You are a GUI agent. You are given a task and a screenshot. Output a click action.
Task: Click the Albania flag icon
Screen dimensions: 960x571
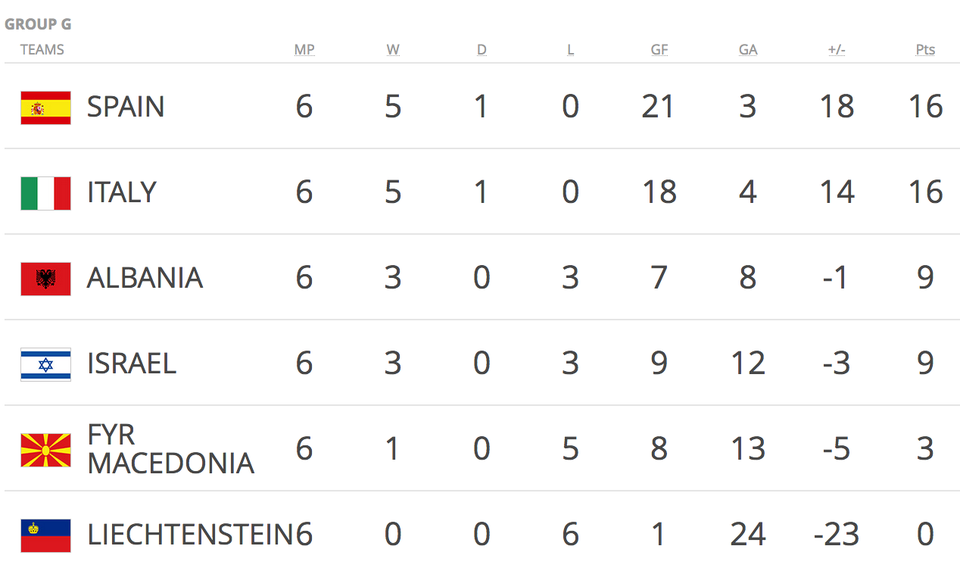pos(45,278)
